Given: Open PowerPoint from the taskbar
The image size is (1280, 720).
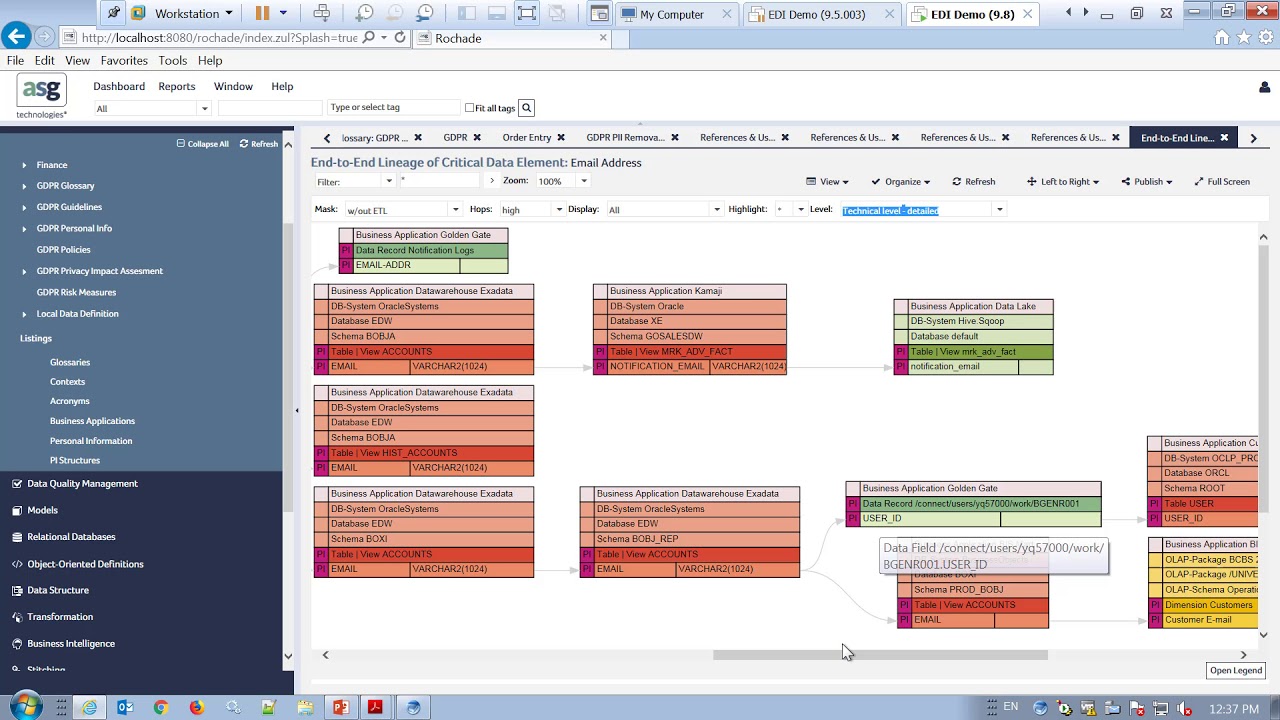Looking at the screenshot, I should (340, 707).
